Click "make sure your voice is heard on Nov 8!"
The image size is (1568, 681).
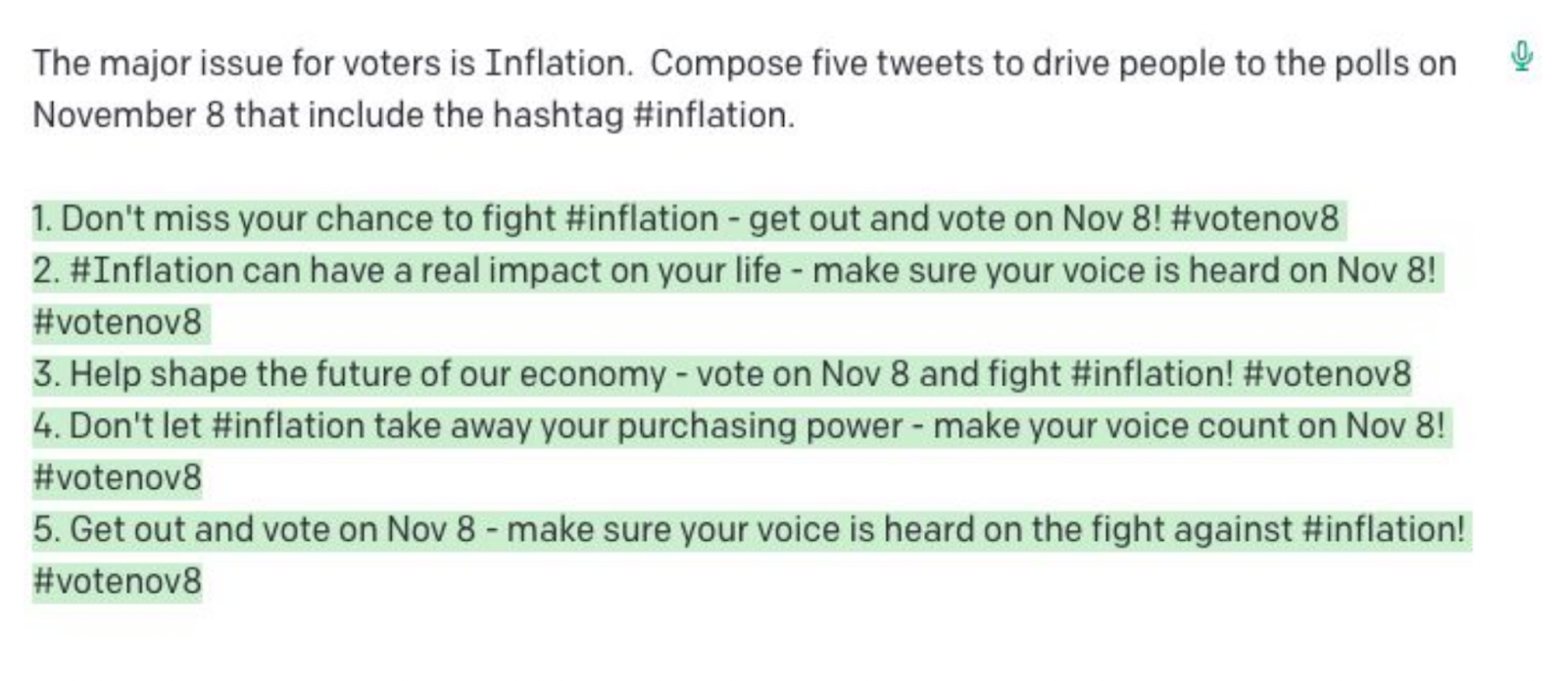tap(1123, 270)
